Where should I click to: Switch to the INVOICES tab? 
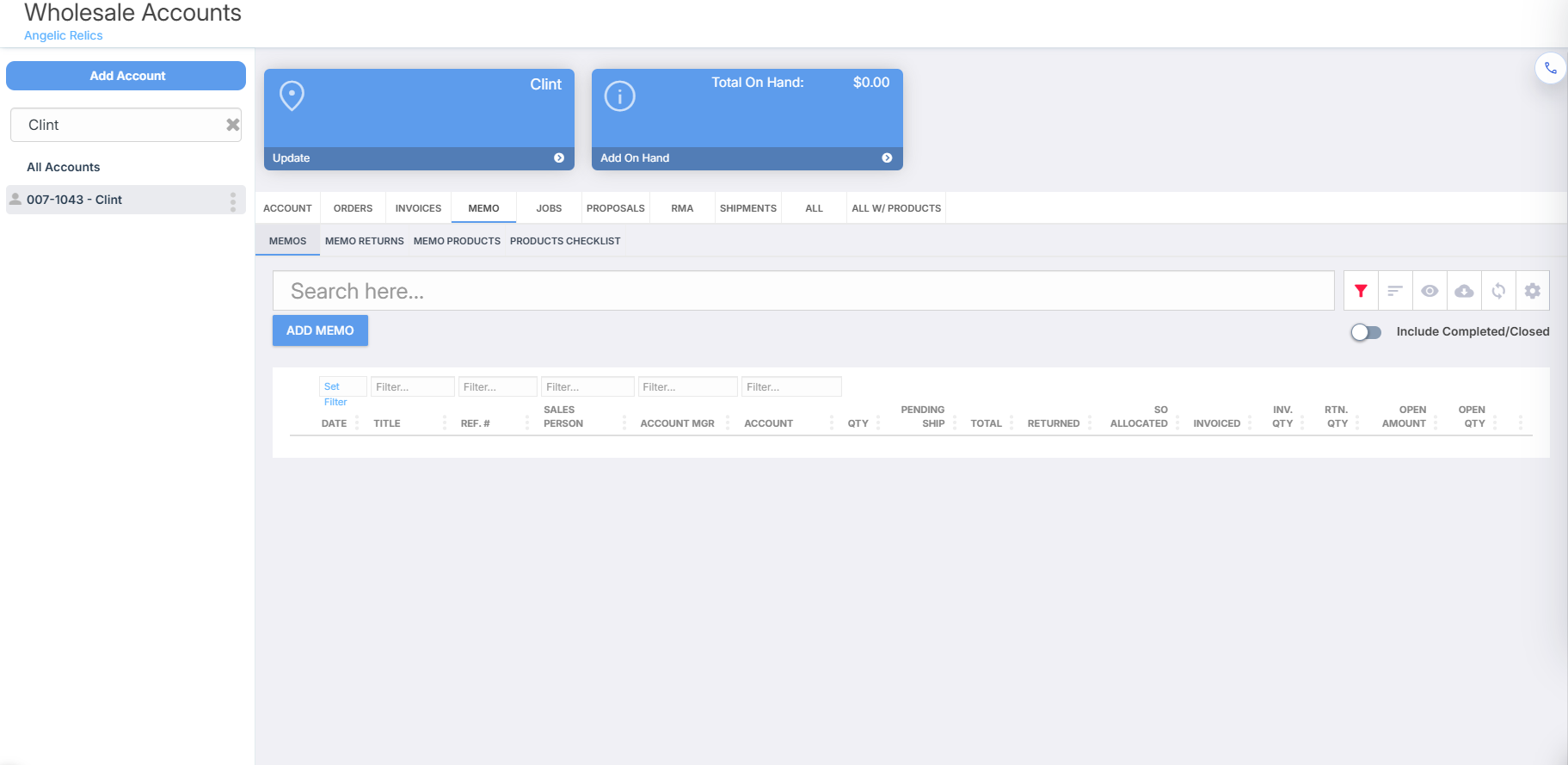pos(418,208)
